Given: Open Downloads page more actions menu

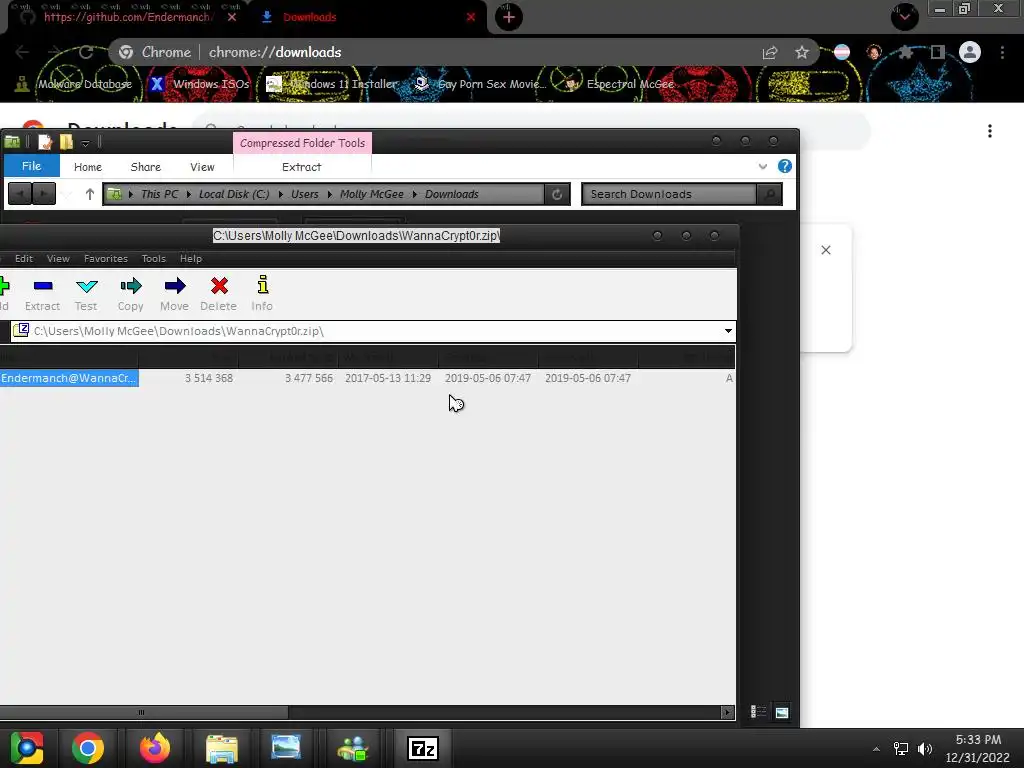Looking at the screenshot, I should point(990,131).
